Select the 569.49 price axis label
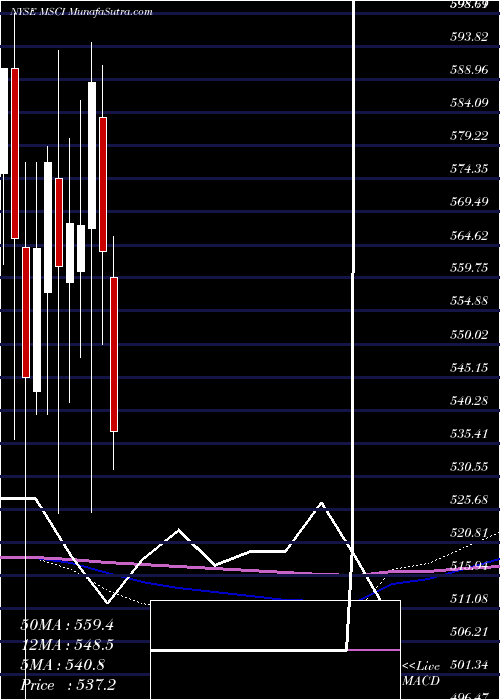 [x=468, y=202]
